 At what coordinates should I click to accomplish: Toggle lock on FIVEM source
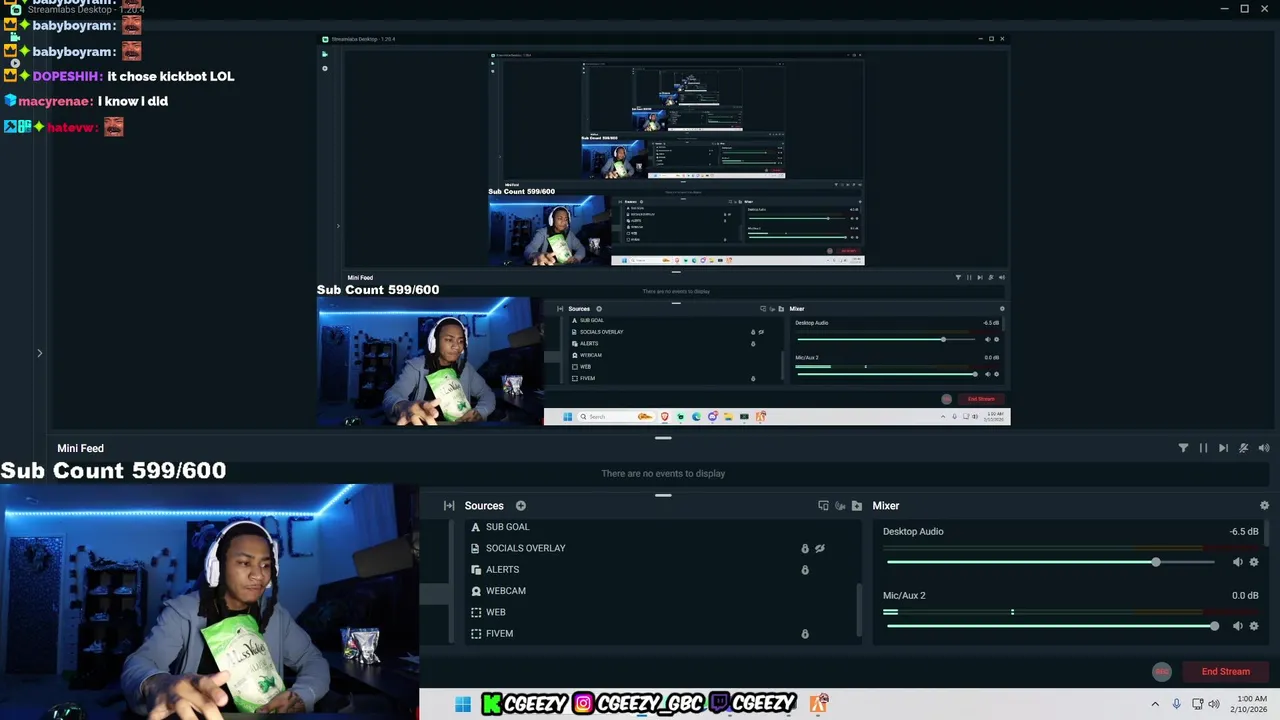[805, 634]
